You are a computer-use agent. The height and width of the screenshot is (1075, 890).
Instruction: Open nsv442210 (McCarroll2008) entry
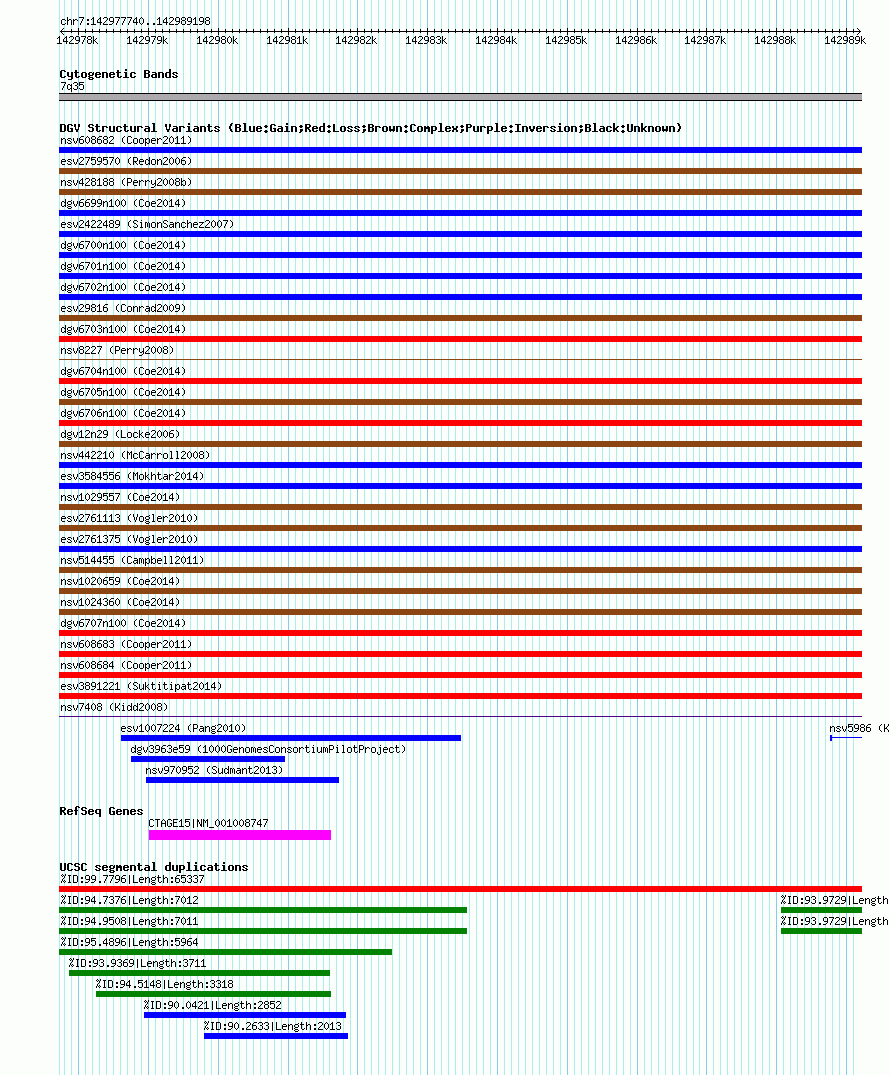pos(135,455)
